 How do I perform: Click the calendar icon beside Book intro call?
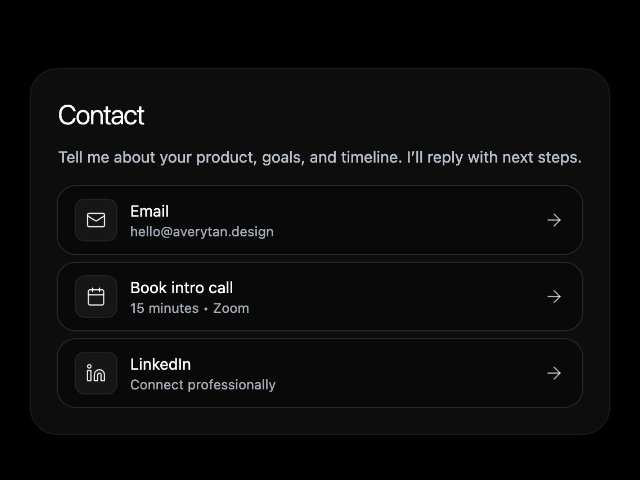96,297
